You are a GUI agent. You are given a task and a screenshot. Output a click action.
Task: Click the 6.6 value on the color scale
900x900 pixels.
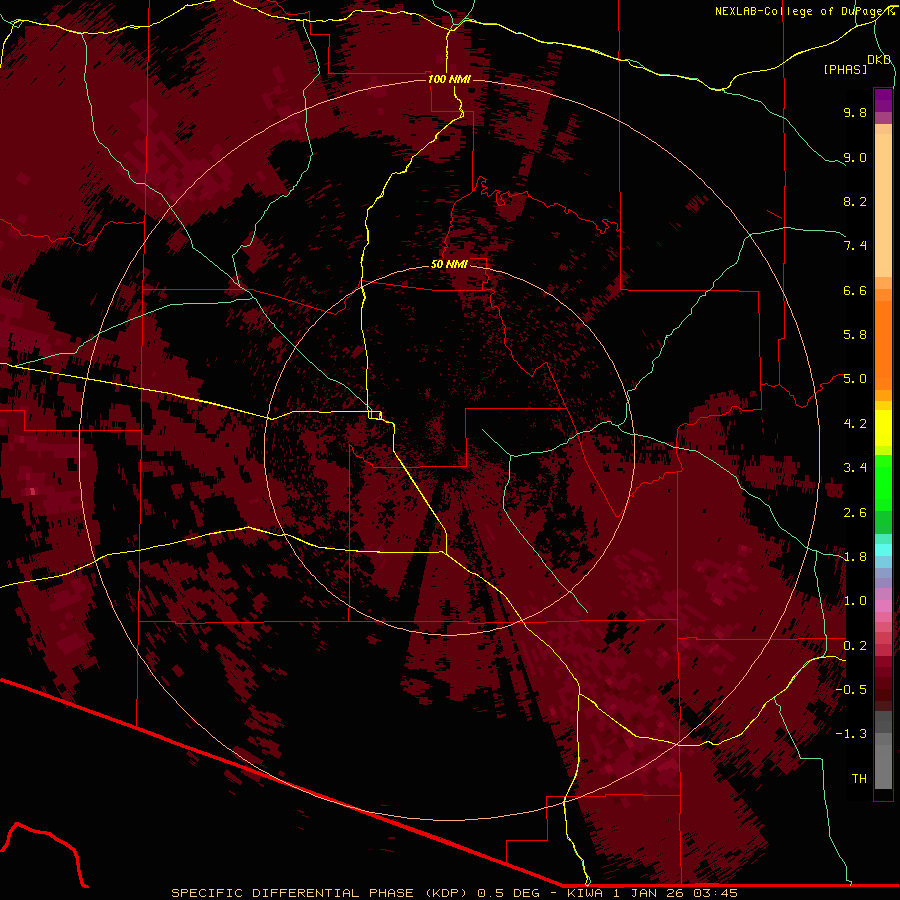point(855,290)
